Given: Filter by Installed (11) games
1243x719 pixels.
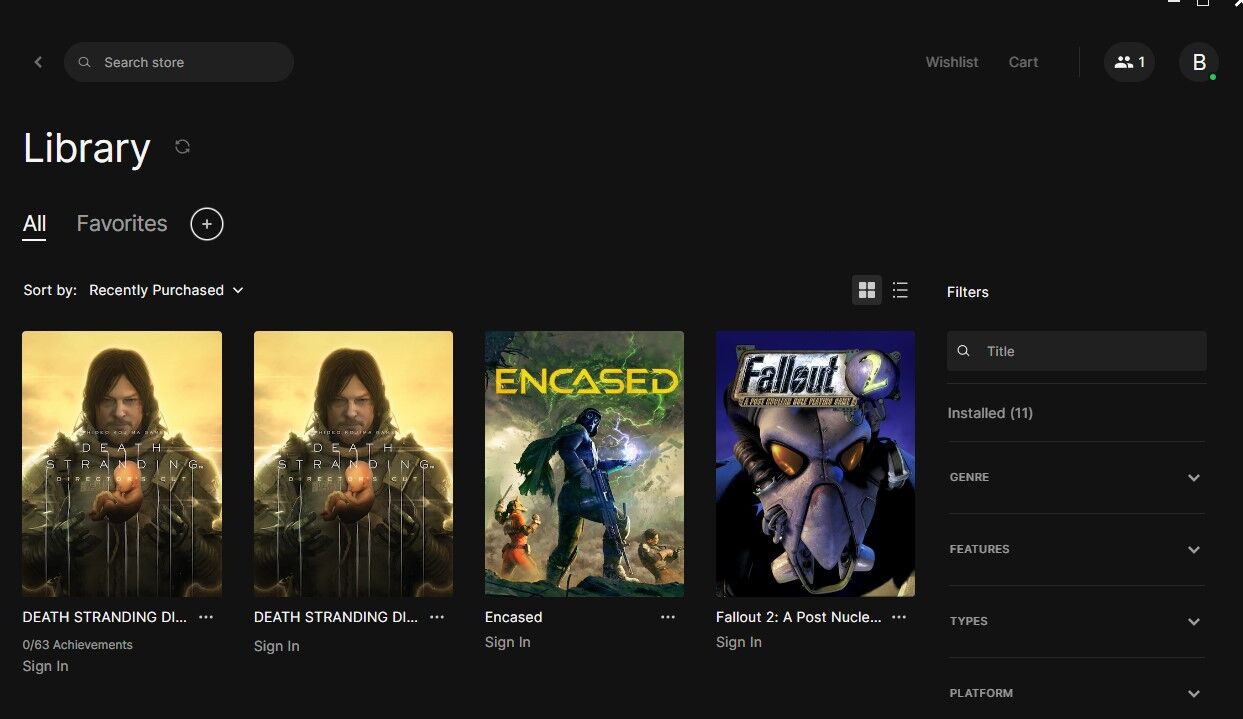Looking at the screenshot, I should 990,413.
